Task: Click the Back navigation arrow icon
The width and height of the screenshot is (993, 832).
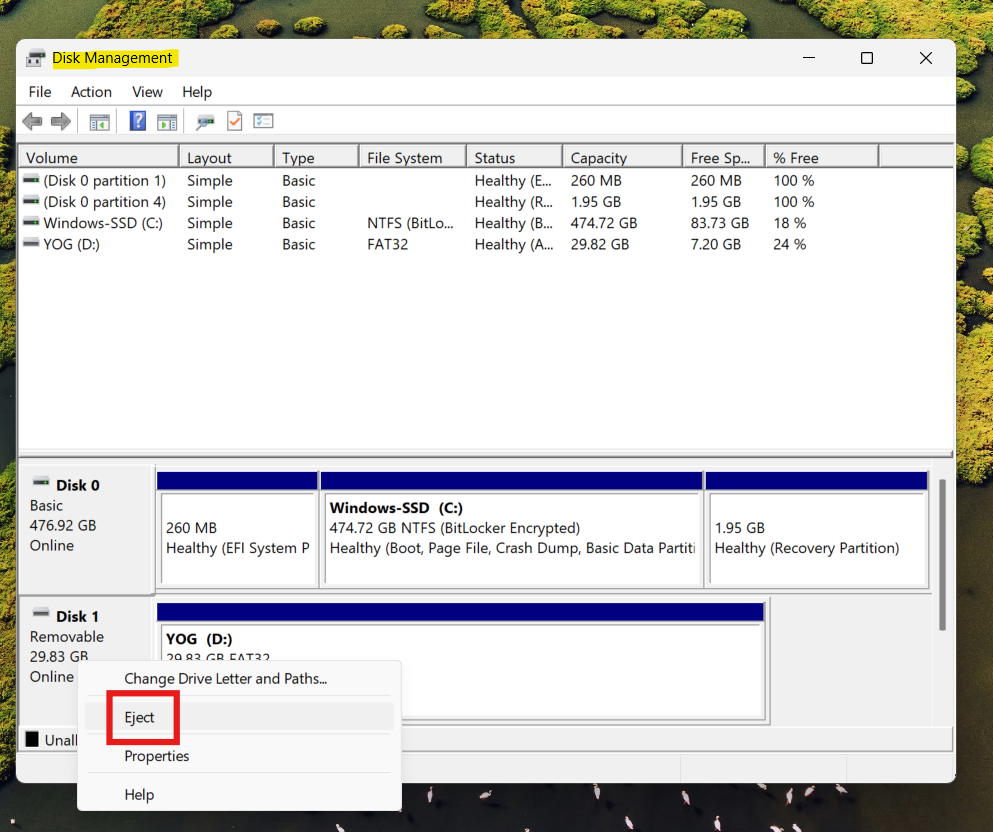Action: [x=32, y=121]
